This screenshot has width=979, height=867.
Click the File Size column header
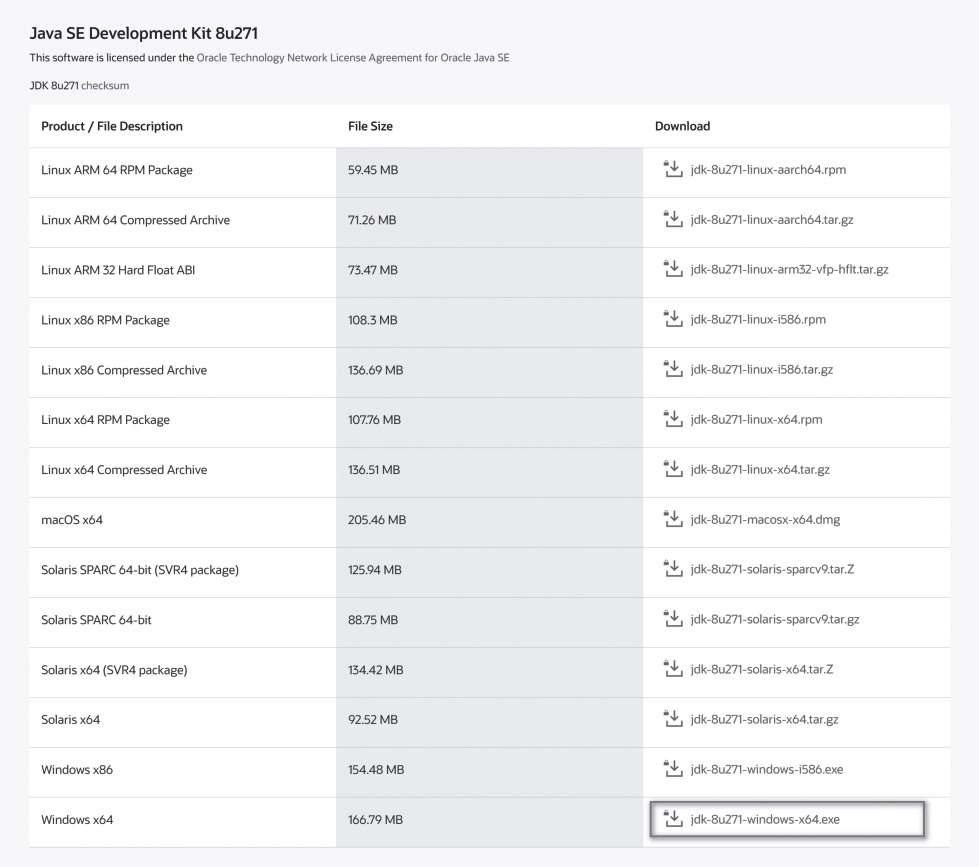click(x=370, y=126)
